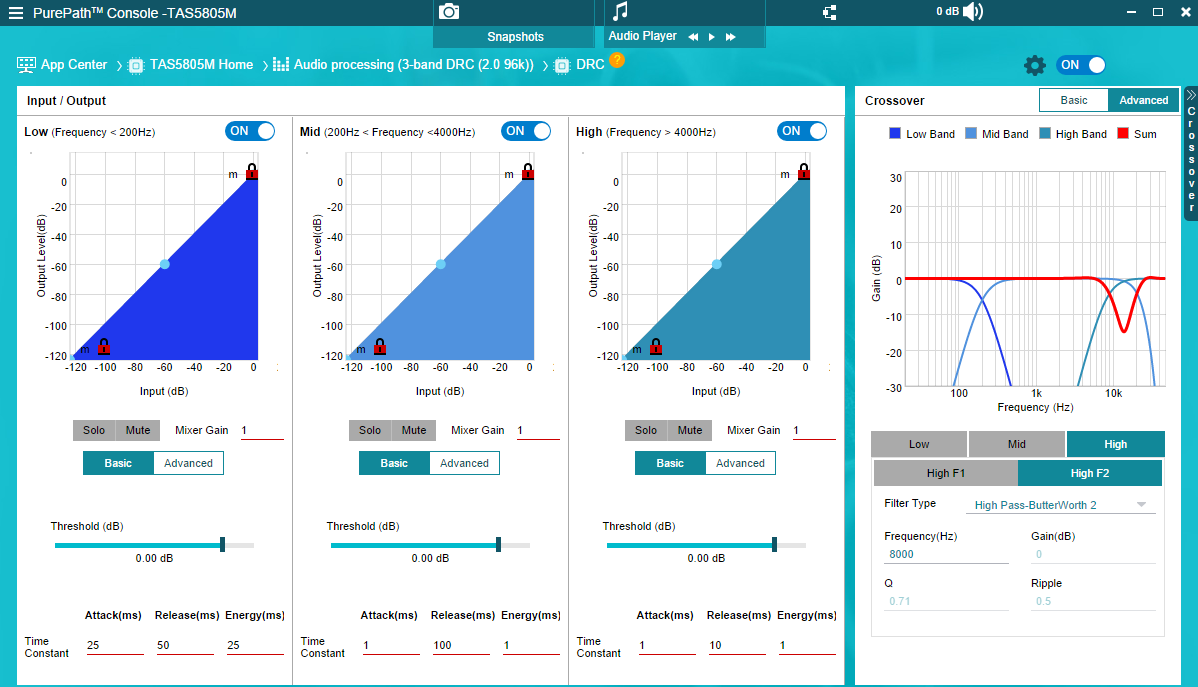
Task: Toggle the global DRC ON switch
Action: pos(1081,65)
